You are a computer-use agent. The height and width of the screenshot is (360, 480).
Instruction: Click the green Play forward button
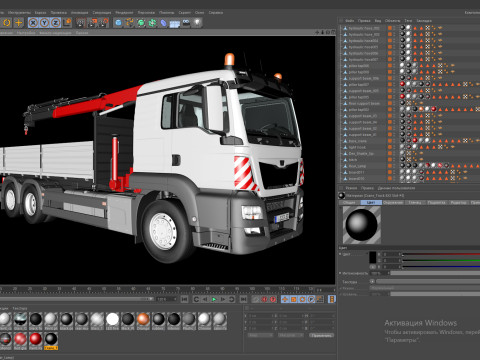point(214,299)
